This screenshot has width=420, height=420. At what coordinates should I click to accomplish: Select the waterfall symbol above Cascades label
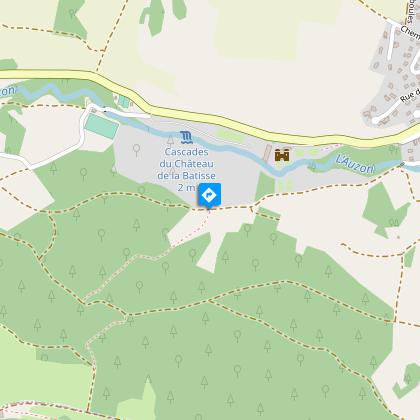(186, 137)
